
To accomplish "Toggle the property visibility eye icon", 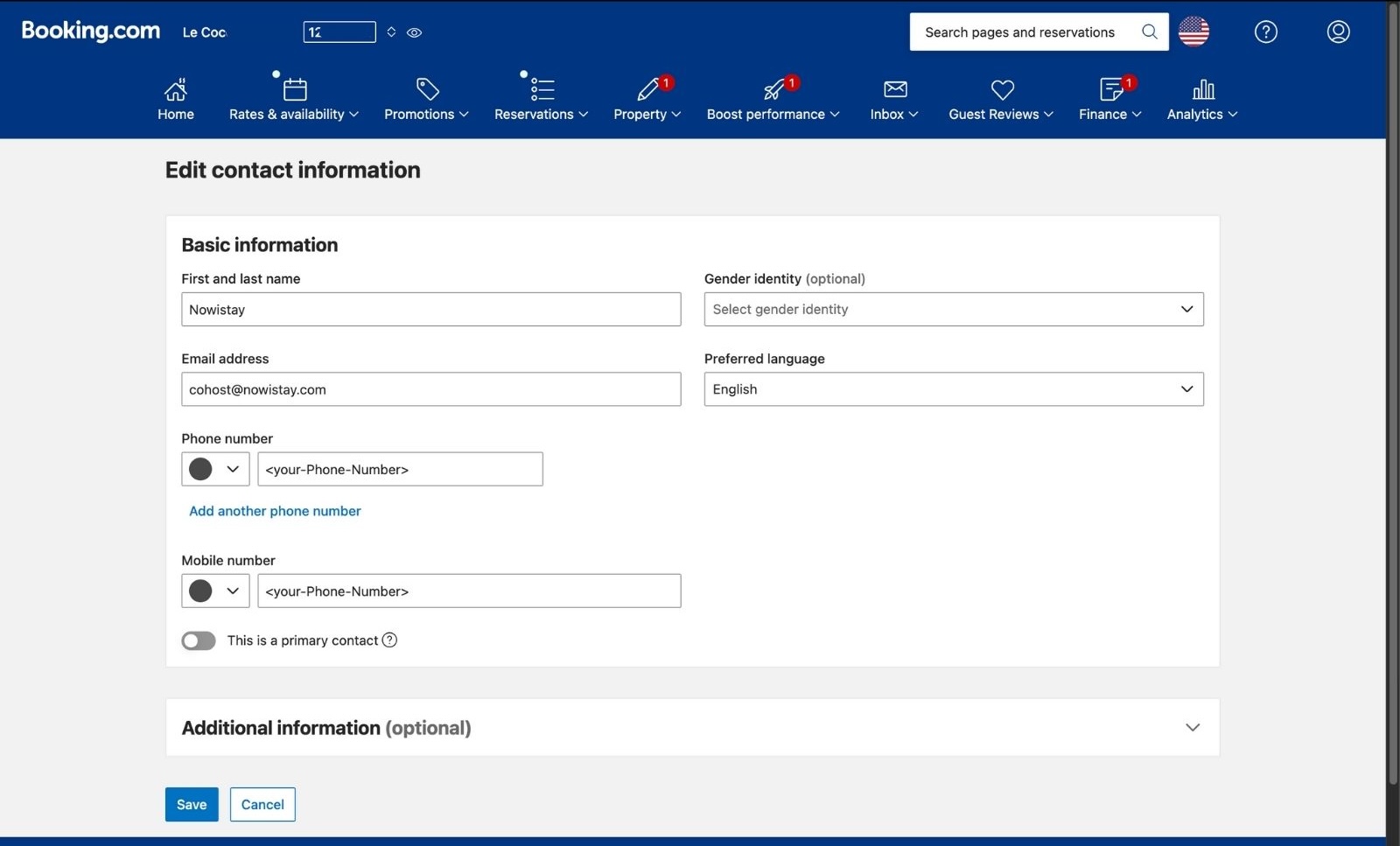I will click(x=414, y=32).
